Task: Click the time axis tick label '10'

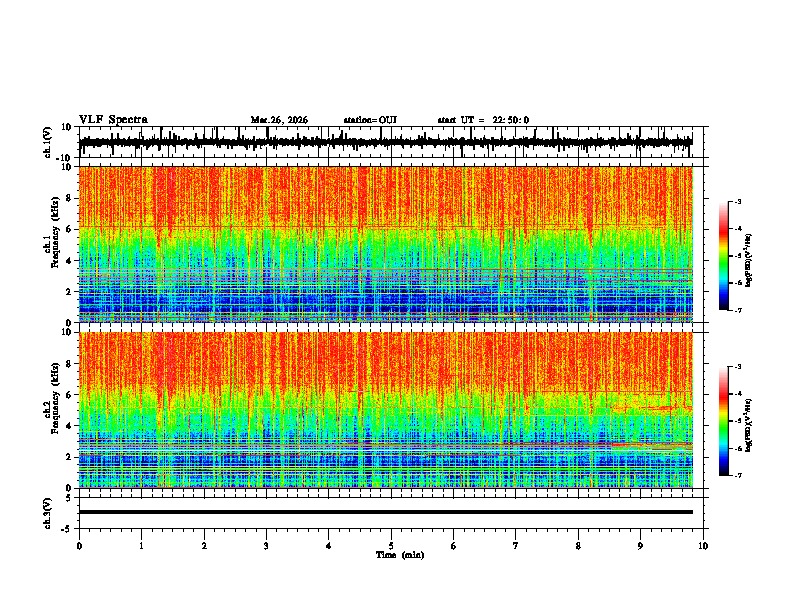Action: [x=703, y=546]
